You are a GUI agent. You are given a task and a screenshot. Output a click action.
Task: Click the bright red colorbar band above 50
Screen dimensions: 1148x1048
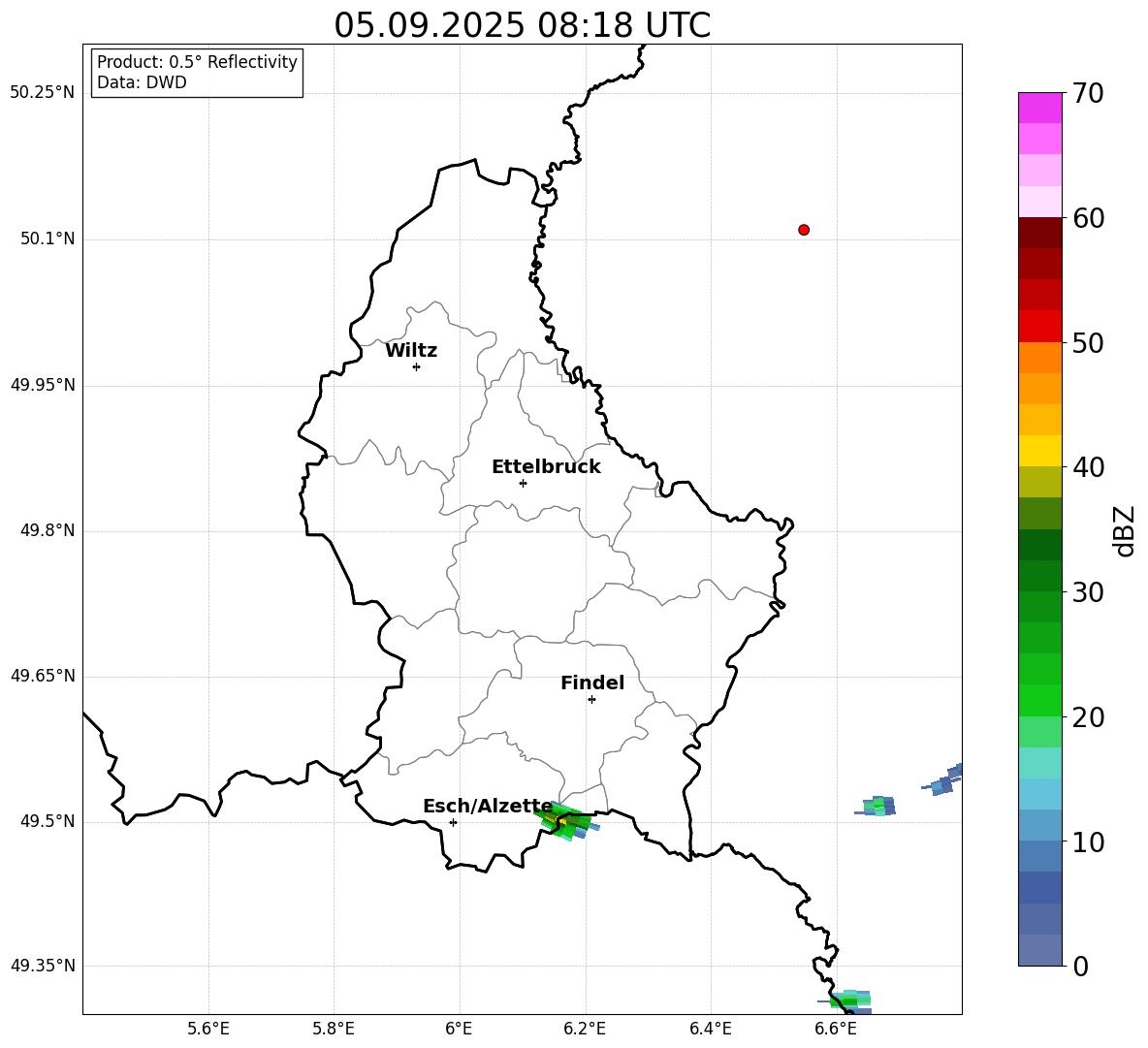pos(1039,327)
